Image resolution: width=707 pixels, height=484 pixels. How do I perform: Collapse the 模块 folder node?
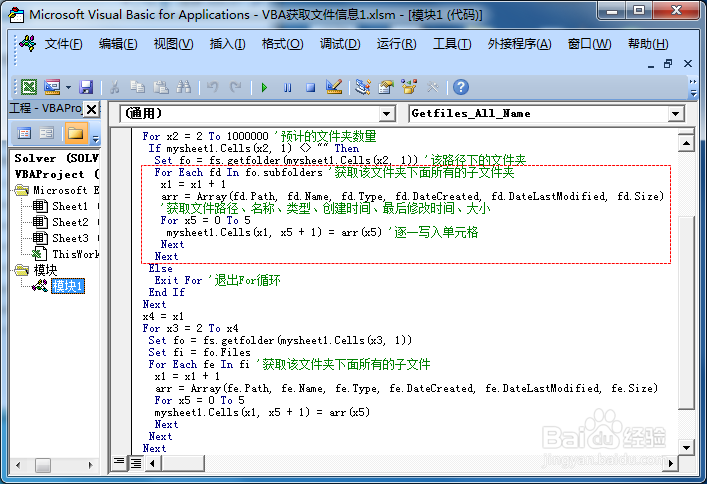pos(21,270)
